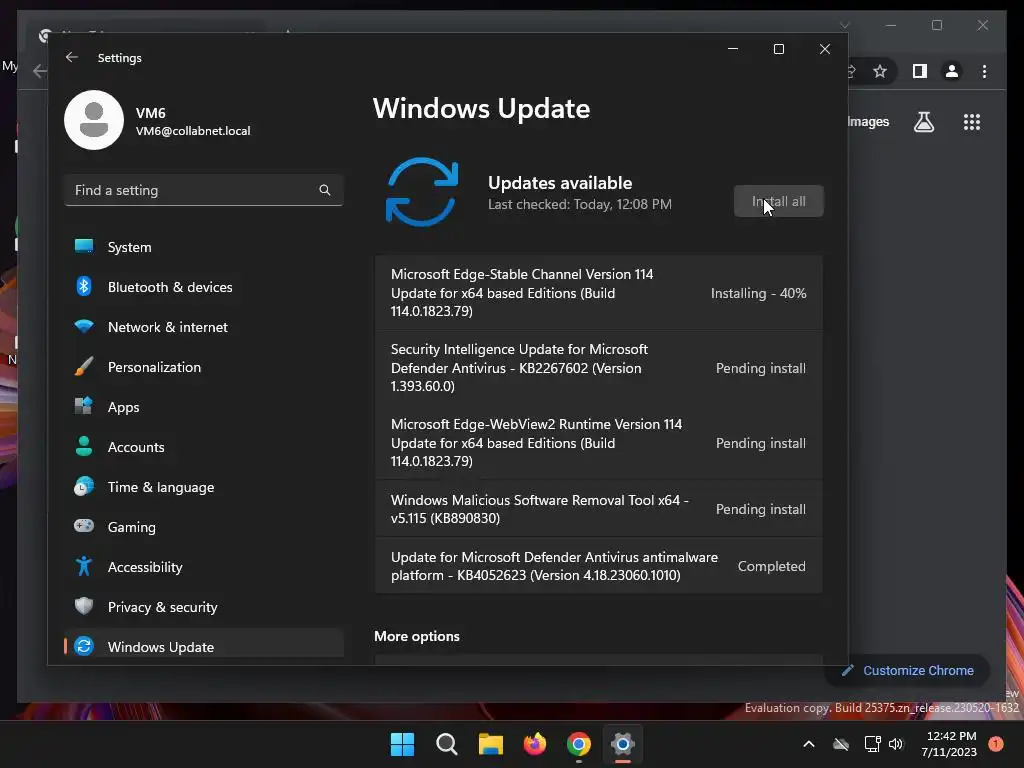Click the Completed status text

tap(771, 566)
